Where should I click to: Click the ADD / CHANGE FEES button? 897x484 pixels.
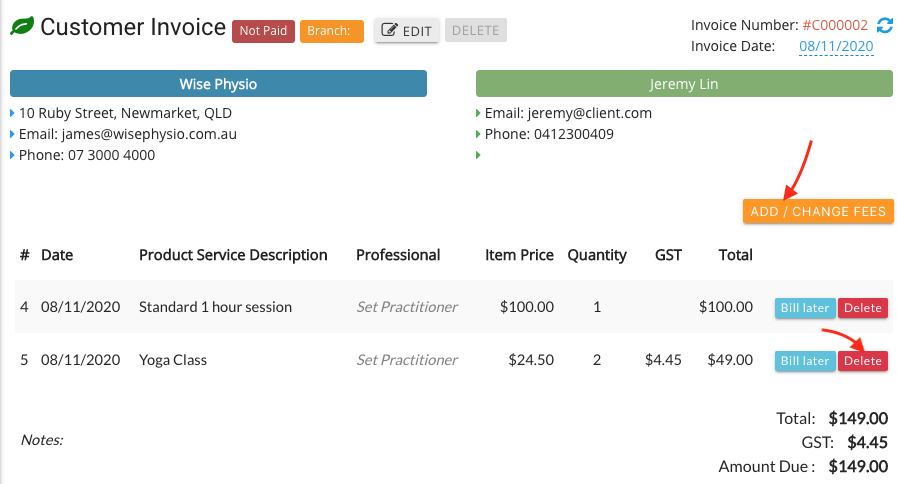tap(817, 211)
